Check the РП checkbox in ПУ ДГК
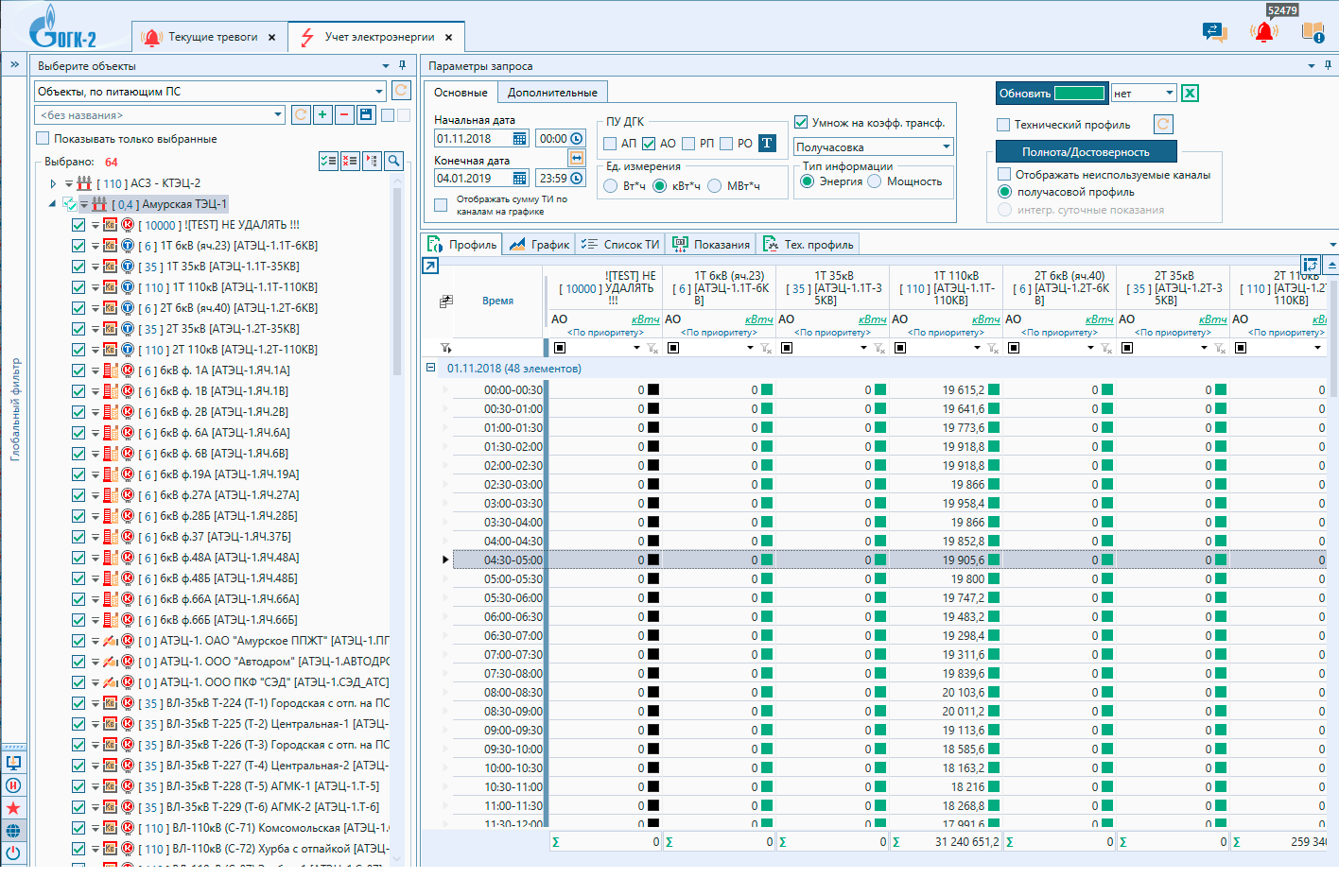 (x=688, y=144)
